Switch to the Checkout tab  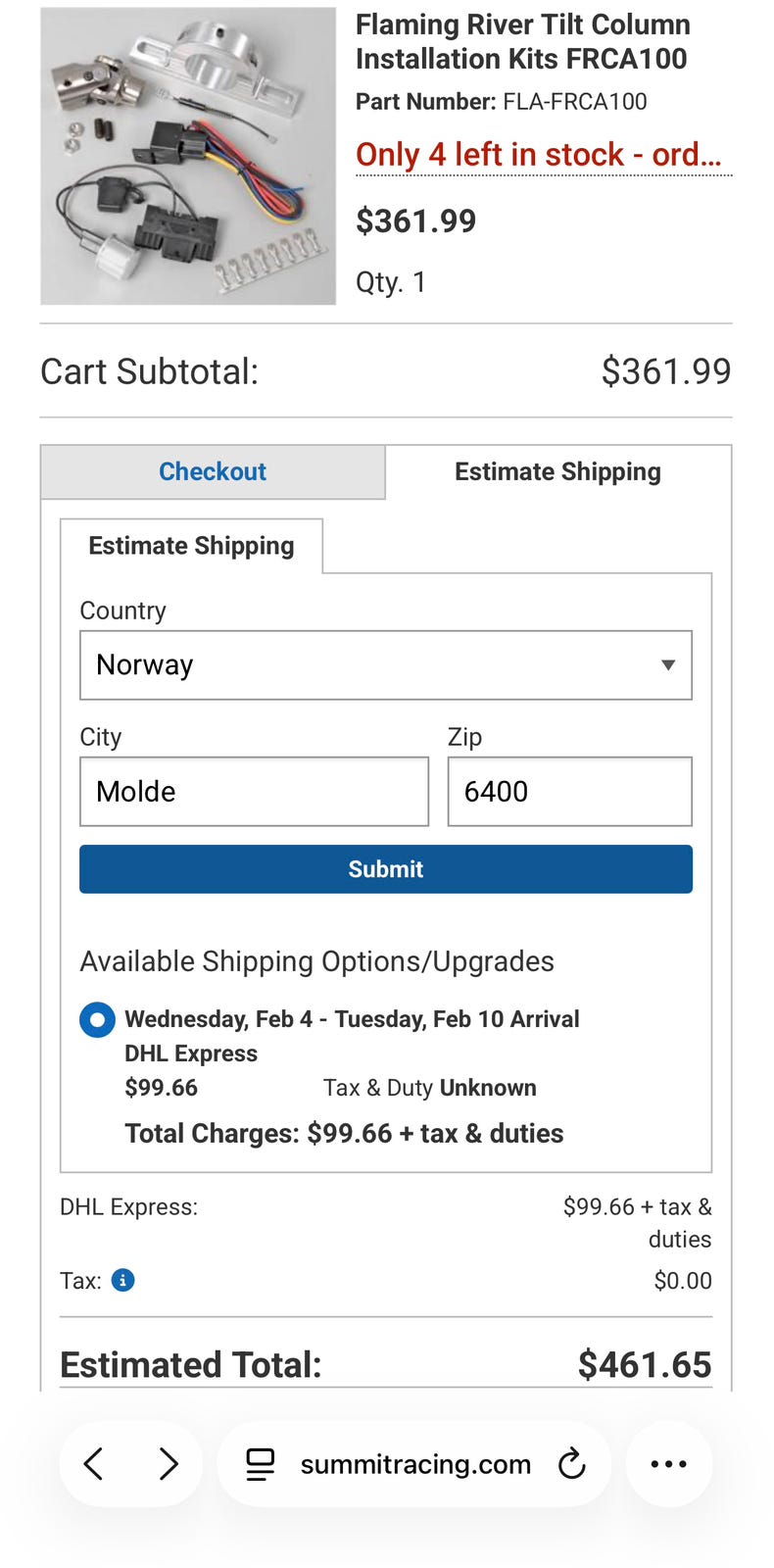coord(213,471)
